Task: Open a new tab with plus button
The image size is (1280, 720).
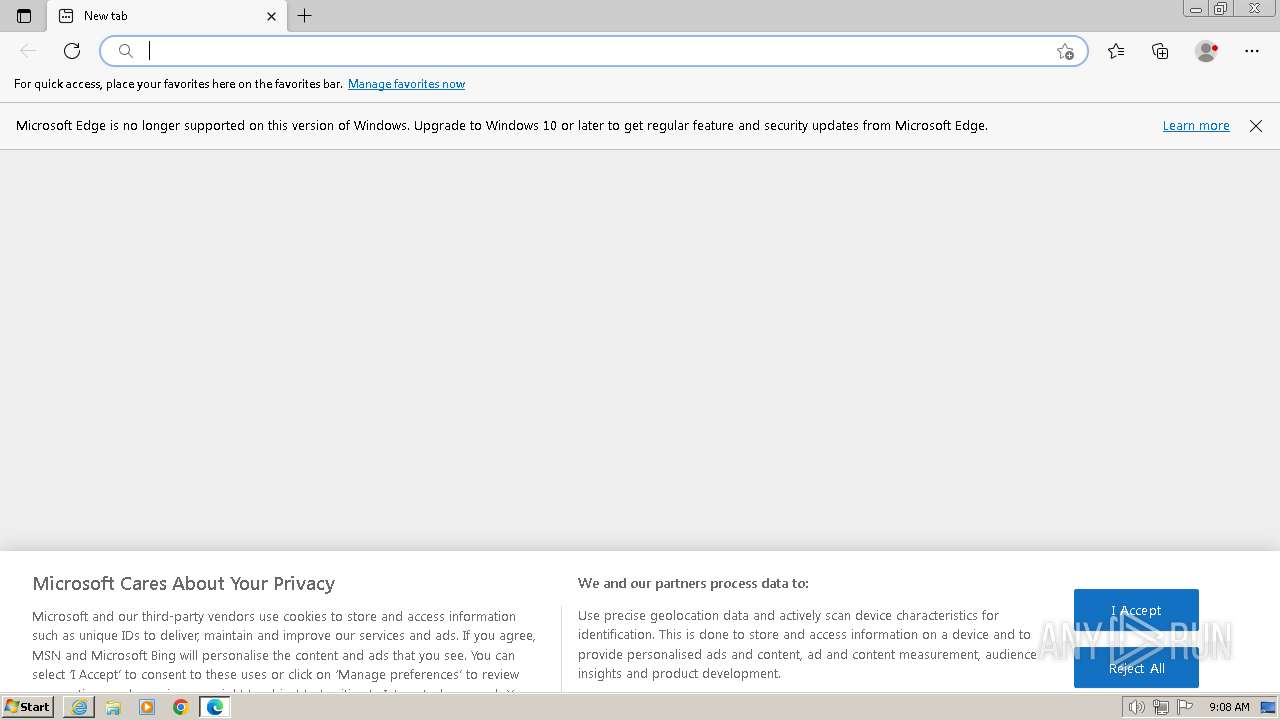Action: click(305, 16)
